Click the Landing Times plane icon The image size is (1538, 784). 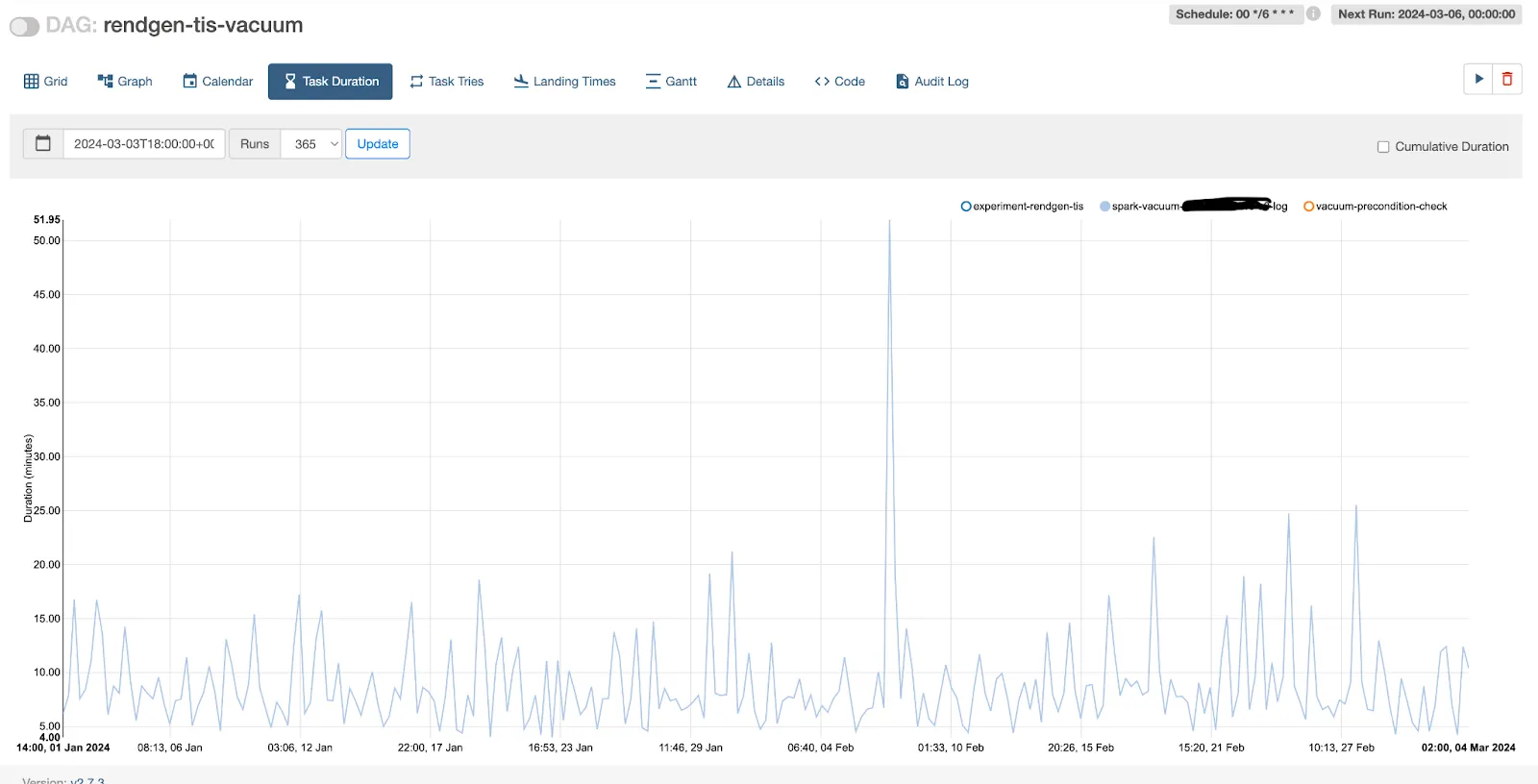521,82
